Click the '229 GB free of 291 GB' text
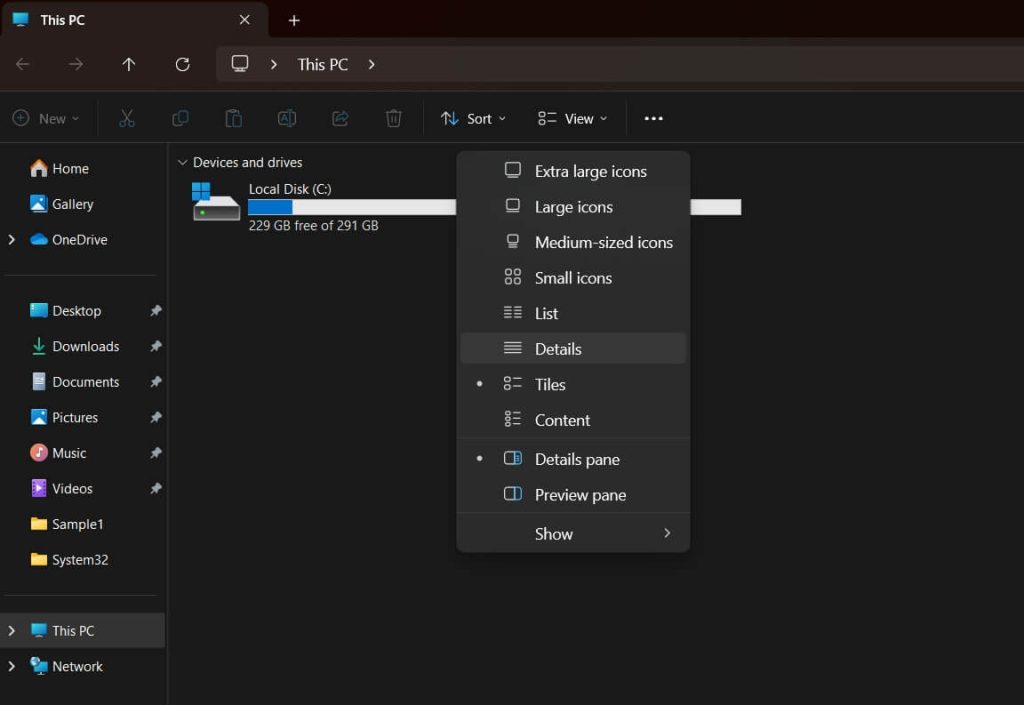Screen dimensions: 1024x705 tap(313, 225)
